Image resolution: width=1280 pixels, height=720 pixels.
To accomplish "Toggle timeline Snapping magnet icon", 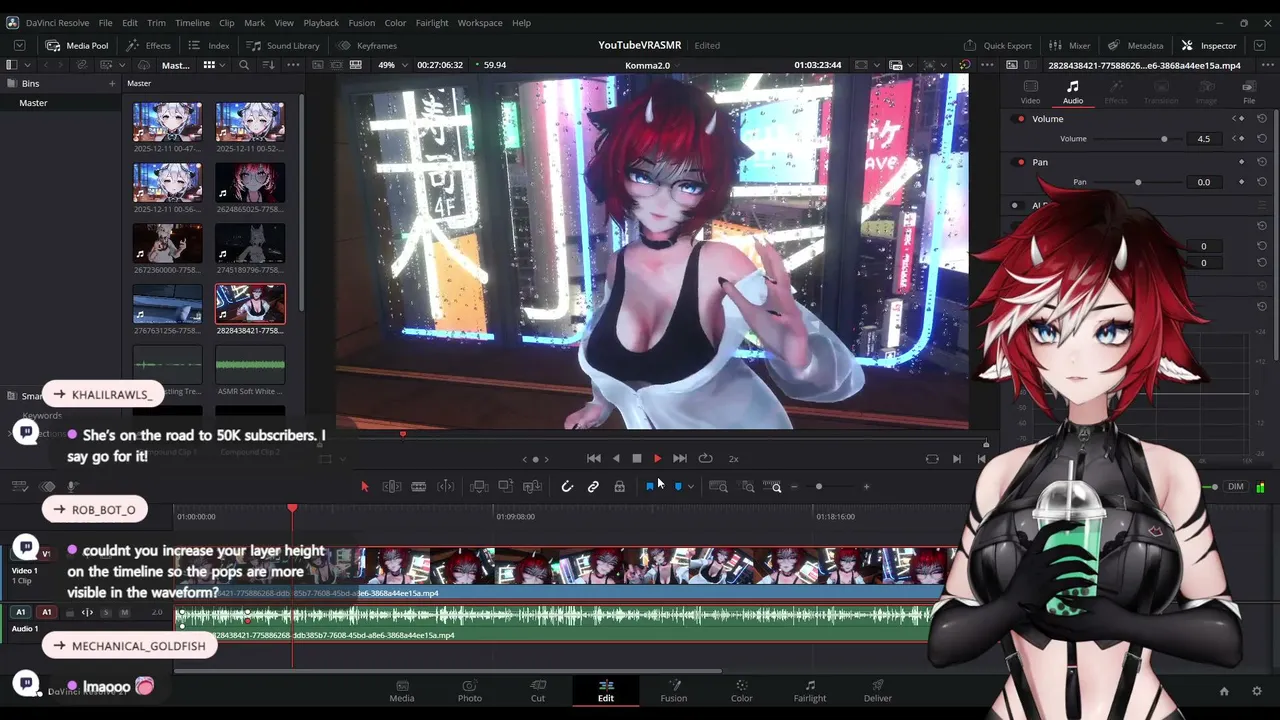I will pyautogui.click(x=567, y=487).
